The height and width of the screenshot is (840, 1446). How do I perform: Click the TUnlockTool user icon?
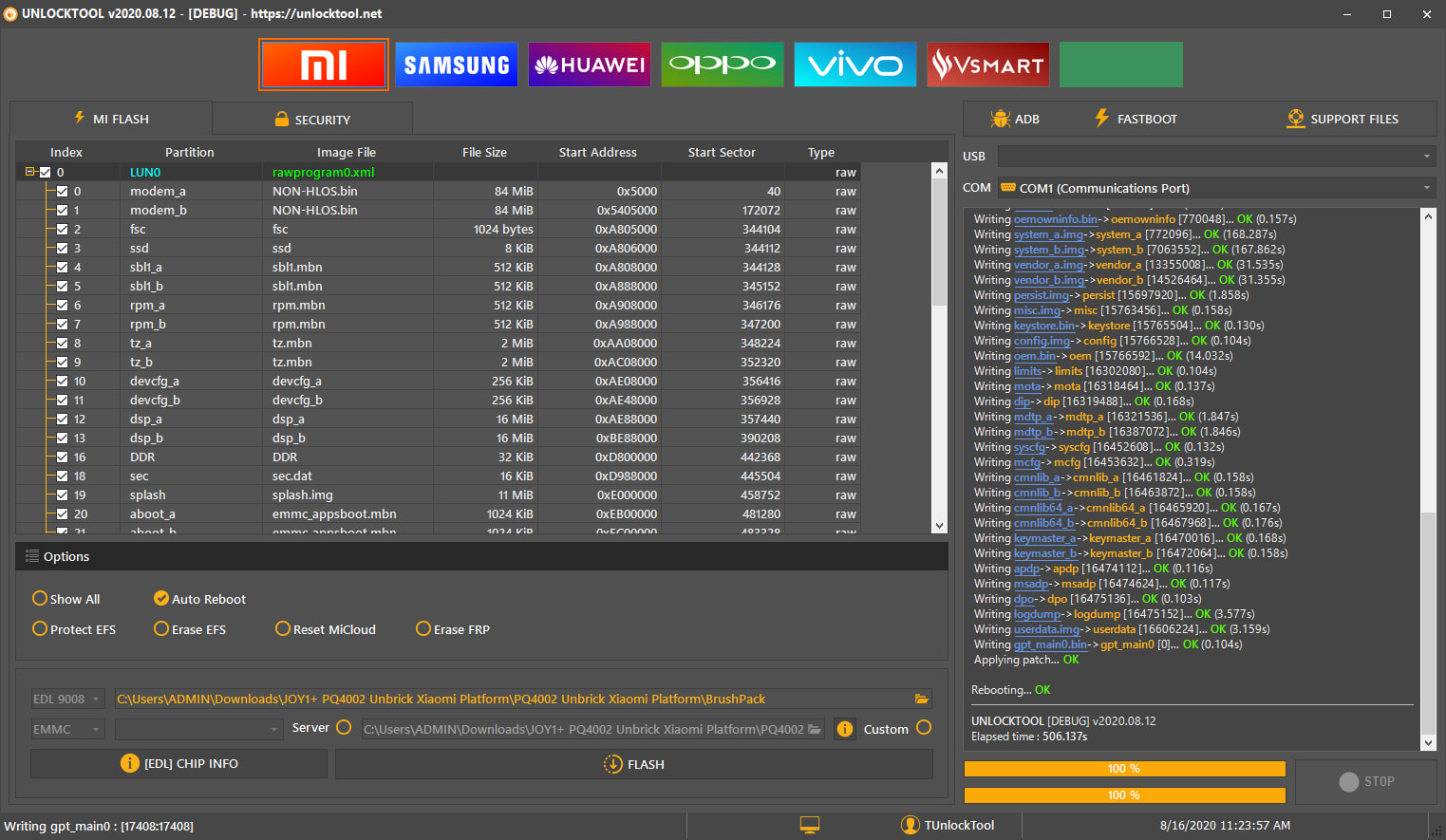[911, 825]
